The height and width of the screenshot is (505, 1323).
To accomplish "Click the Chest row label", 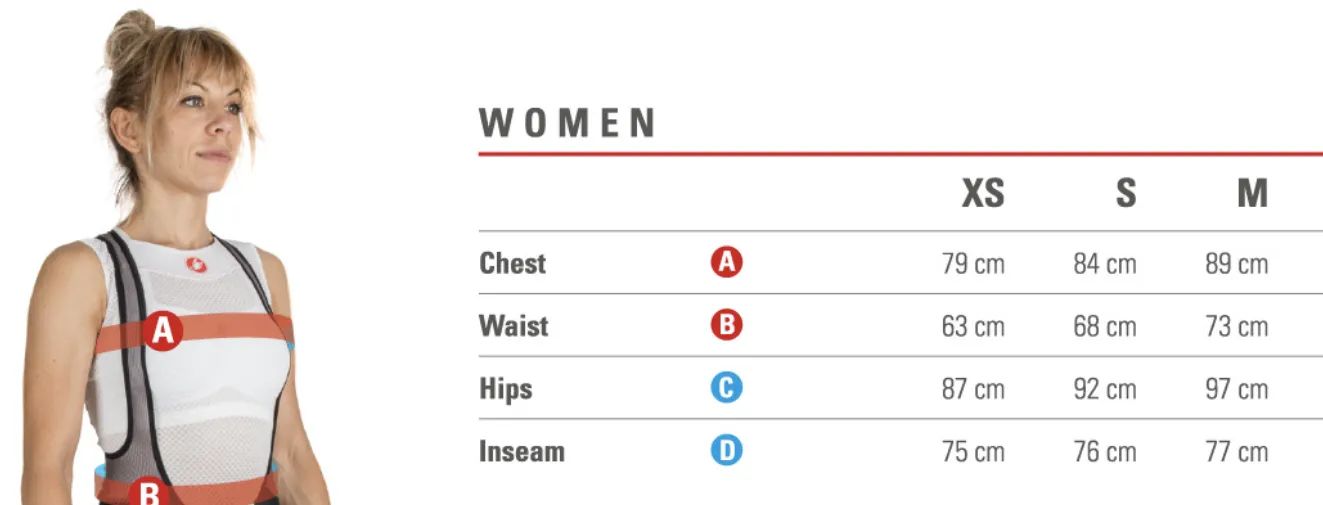I will point(513,264).
